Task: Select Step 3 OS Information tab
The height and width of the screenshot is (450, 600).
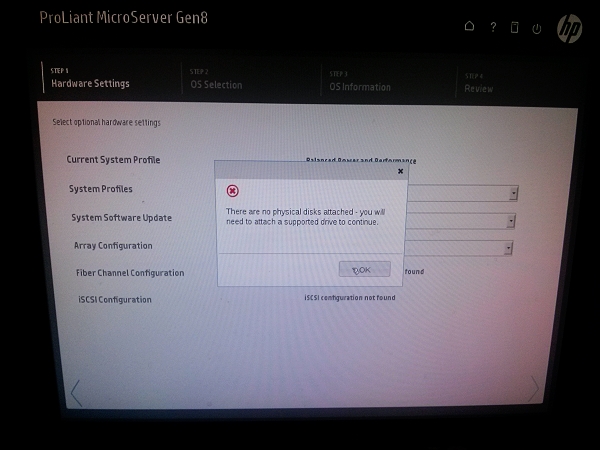Action: pyautogui.click(x=360, y=82)
